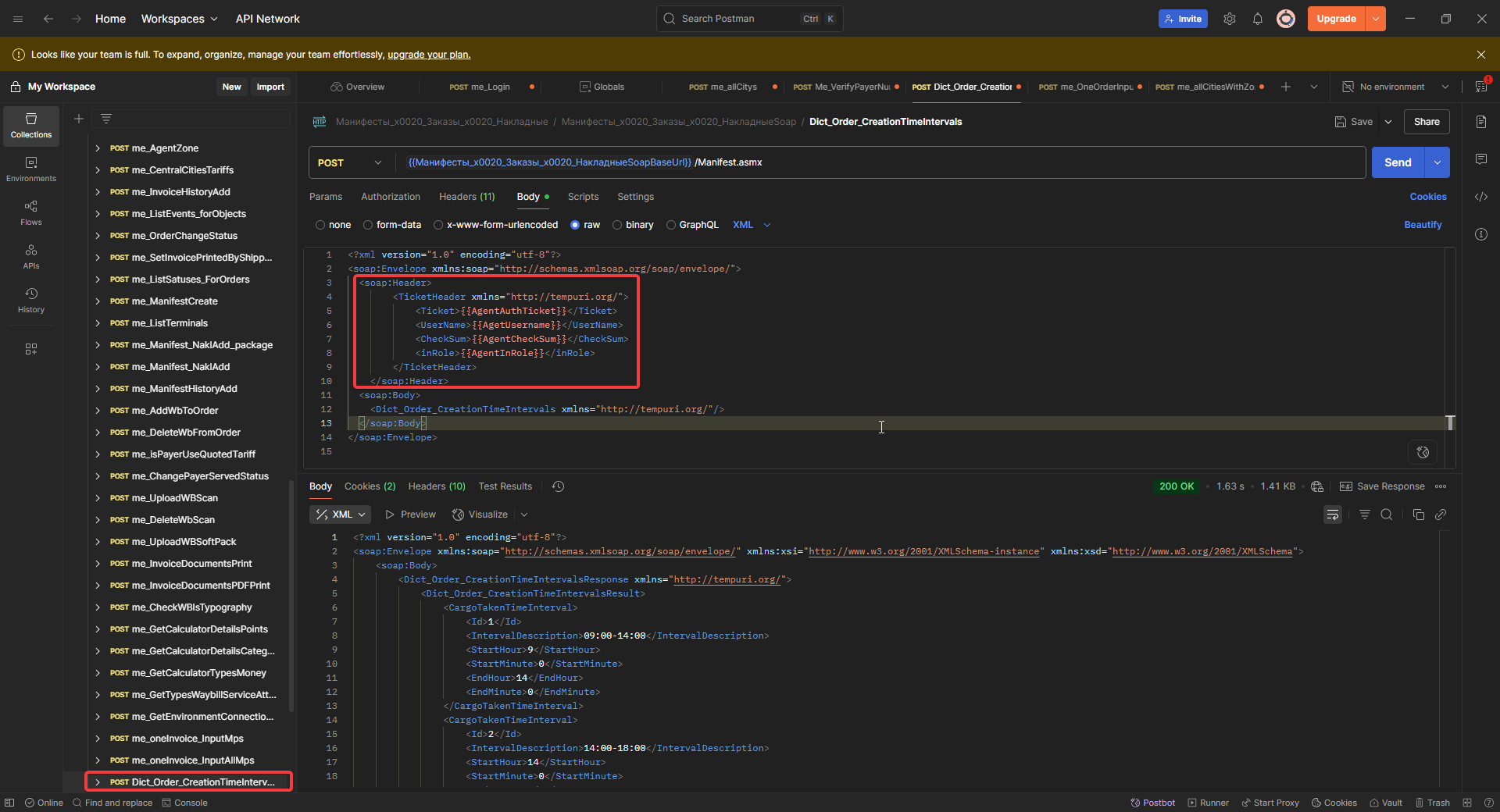Image resolution: width=1500 pixels, height=812 pixels.
Task: Copy the response body to clipboard
Action: [1419, 515]
